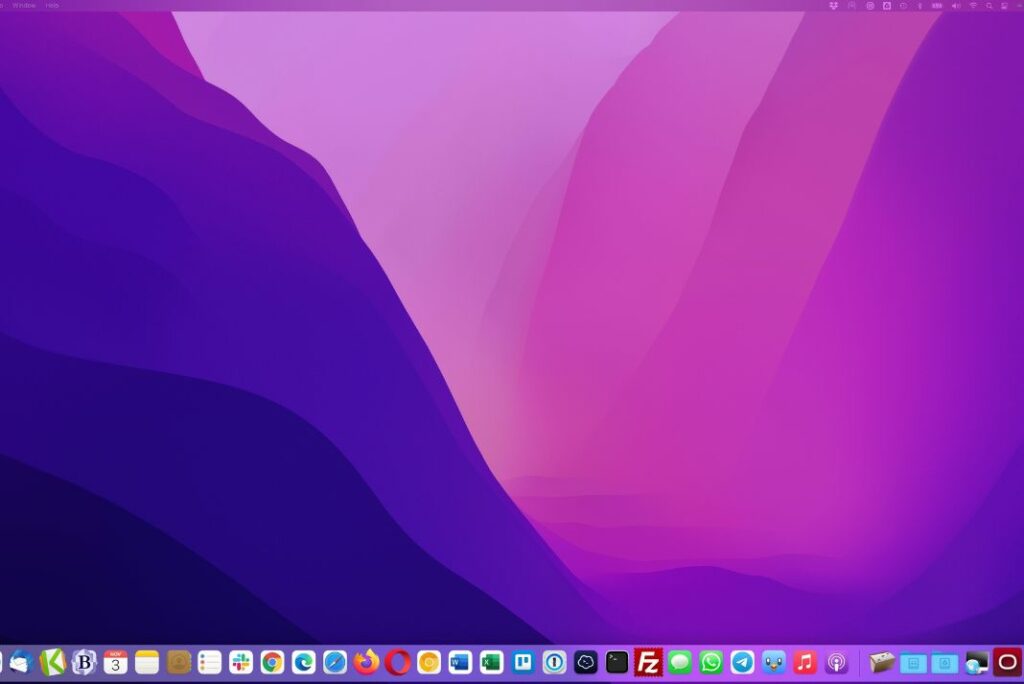Open Microsoft Excel from the dock
This screenshot has width=1024, height=684.
coord(491,662)
